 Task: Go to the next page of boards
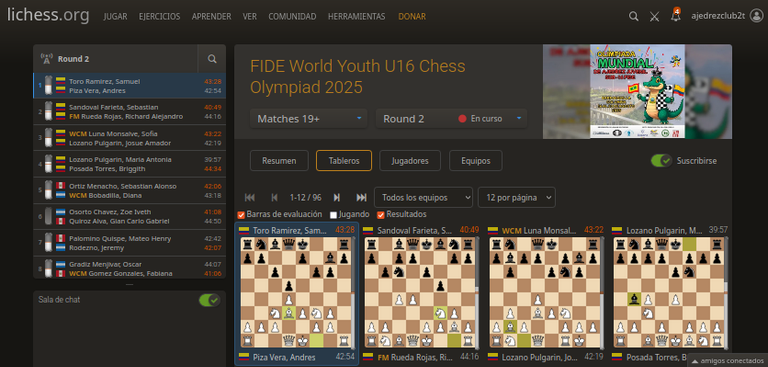[x=336, y=197]
